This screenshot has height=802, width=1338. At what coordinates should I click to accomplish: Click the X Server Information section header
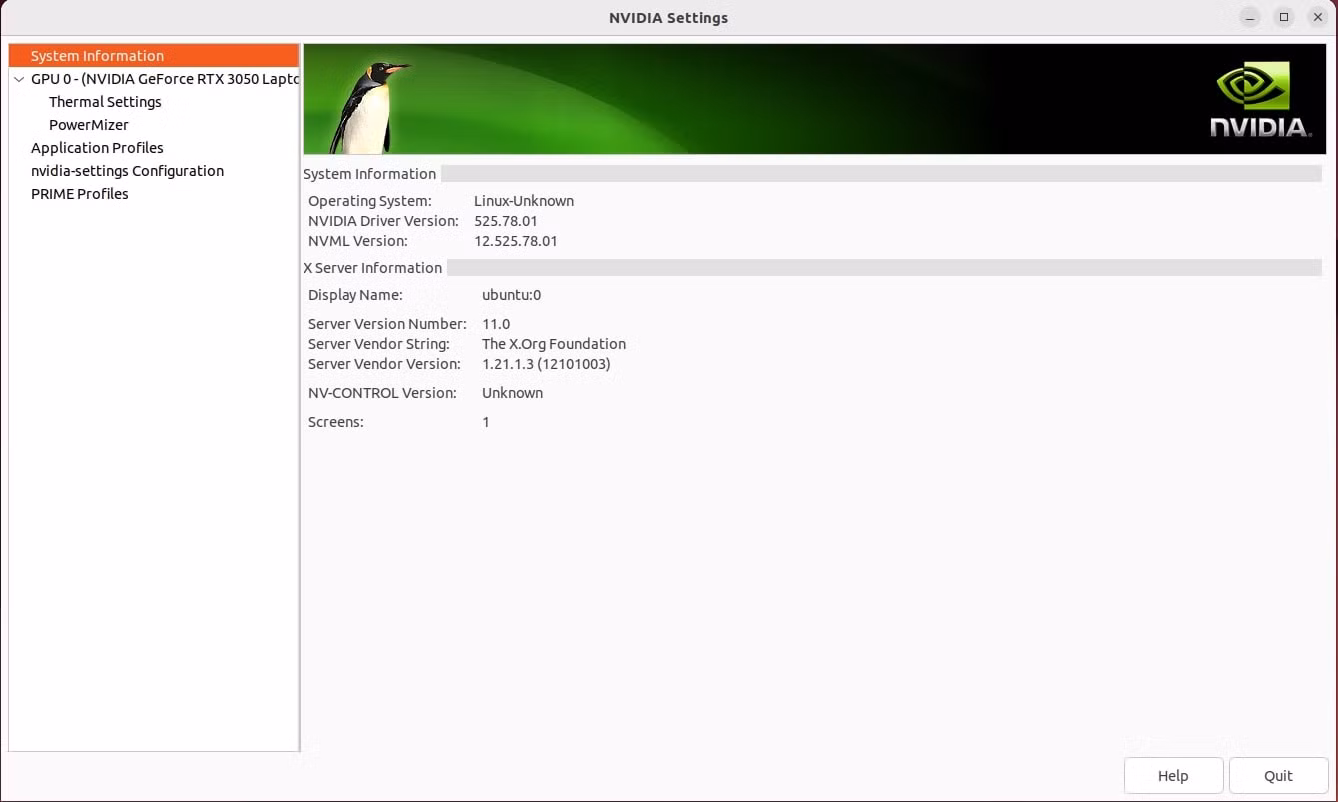point(373,268)
